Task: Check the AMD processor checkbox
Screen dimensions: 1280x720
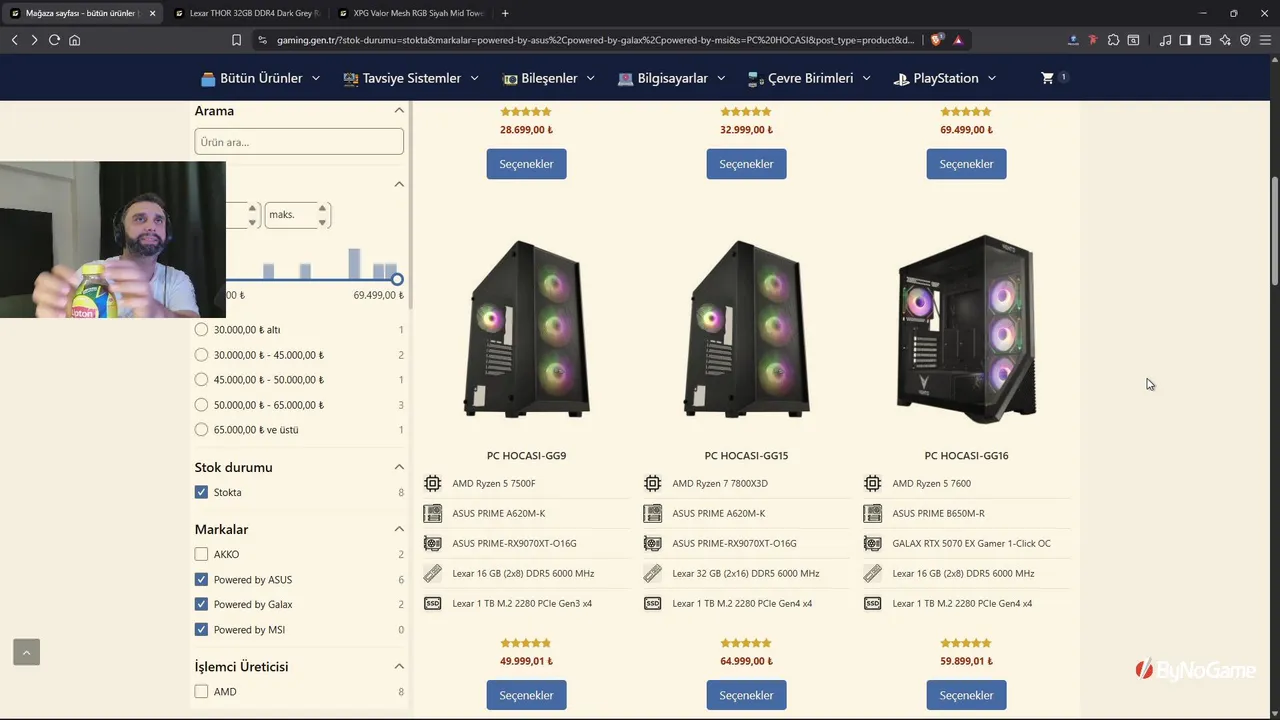Action: pos(201,691)
